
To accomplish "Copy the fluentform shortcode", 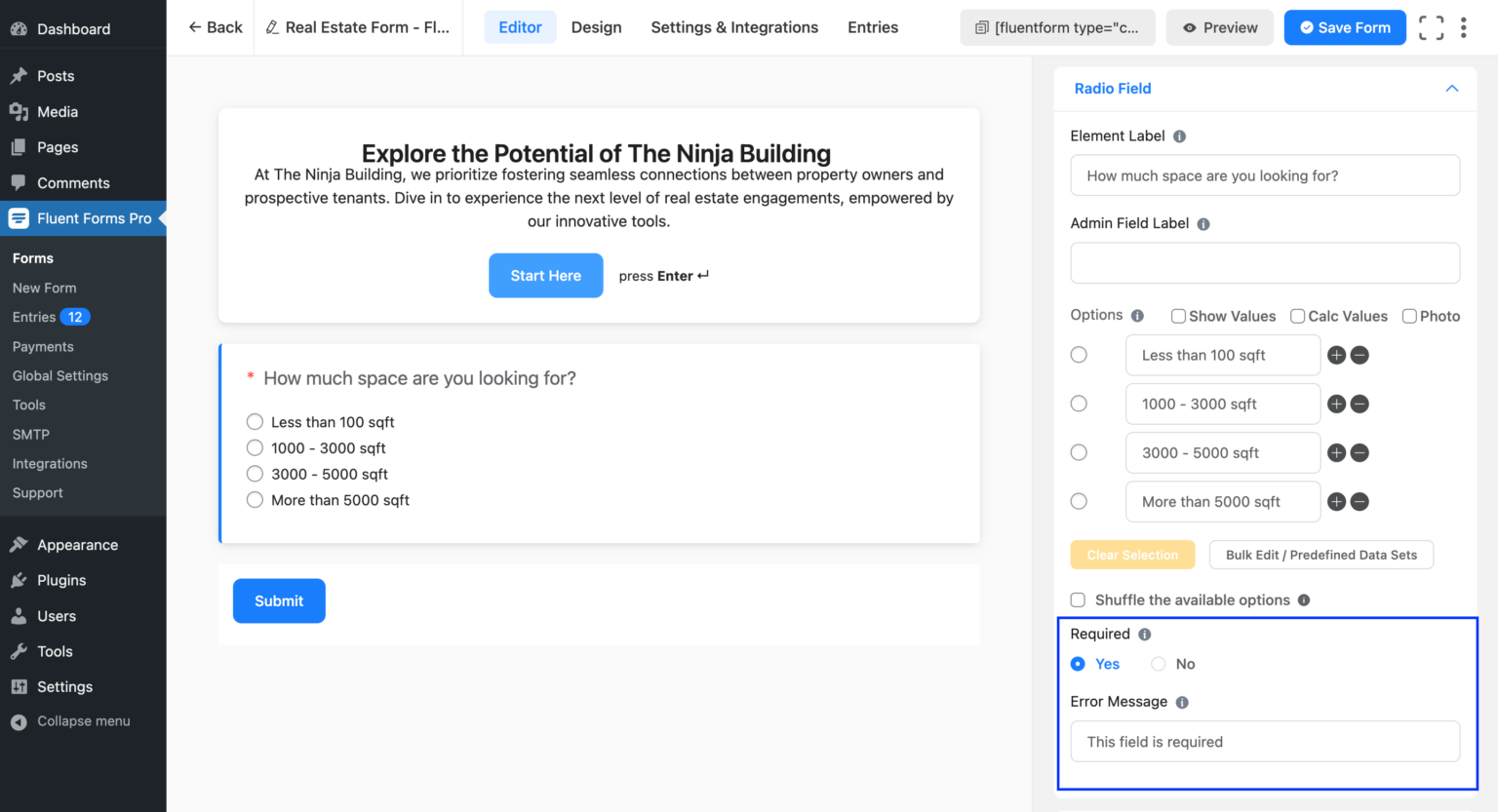I will click(1057, 27).
